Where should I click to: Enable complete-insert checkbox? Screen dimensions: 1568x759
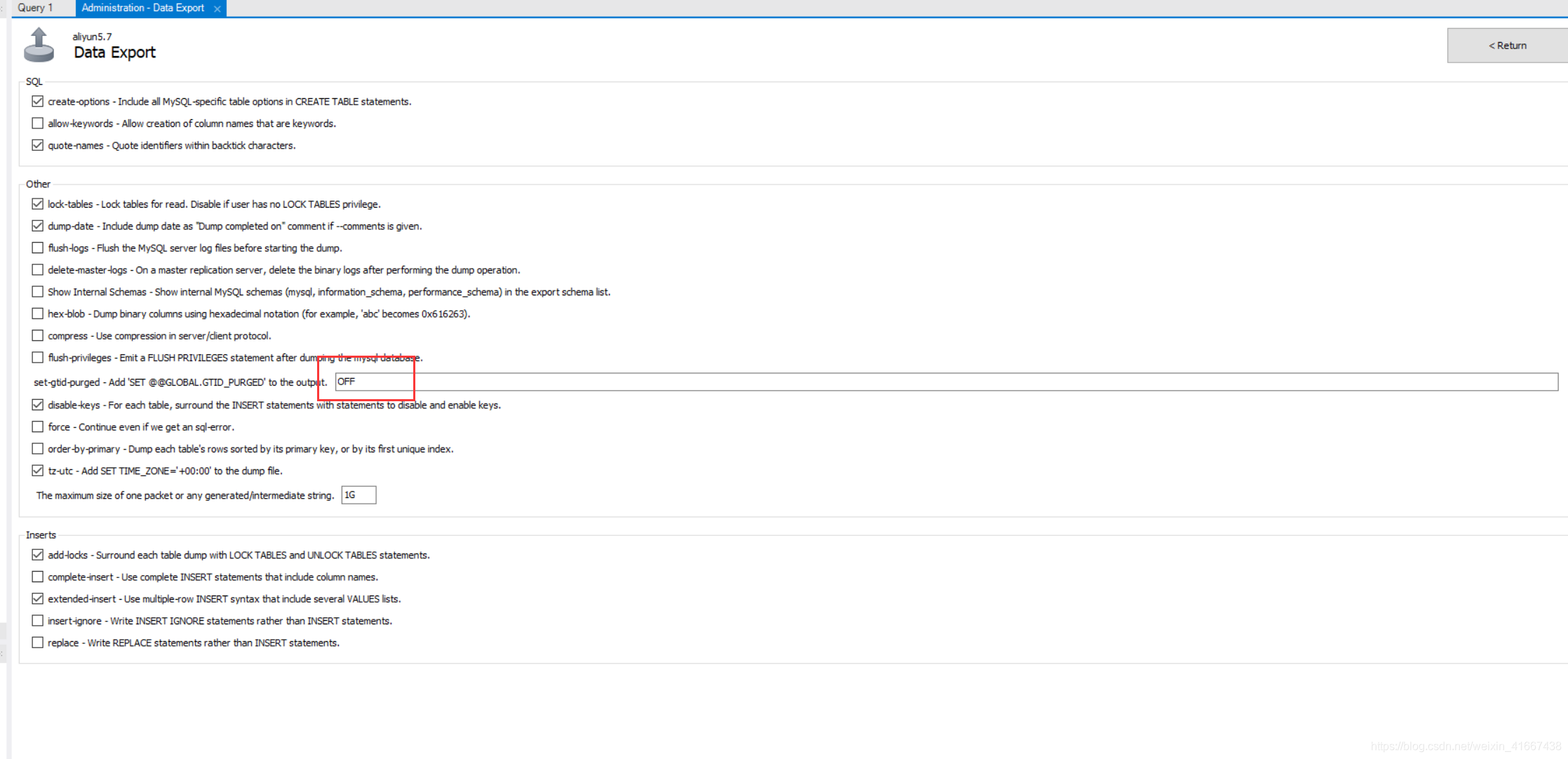tap(38, 577)
